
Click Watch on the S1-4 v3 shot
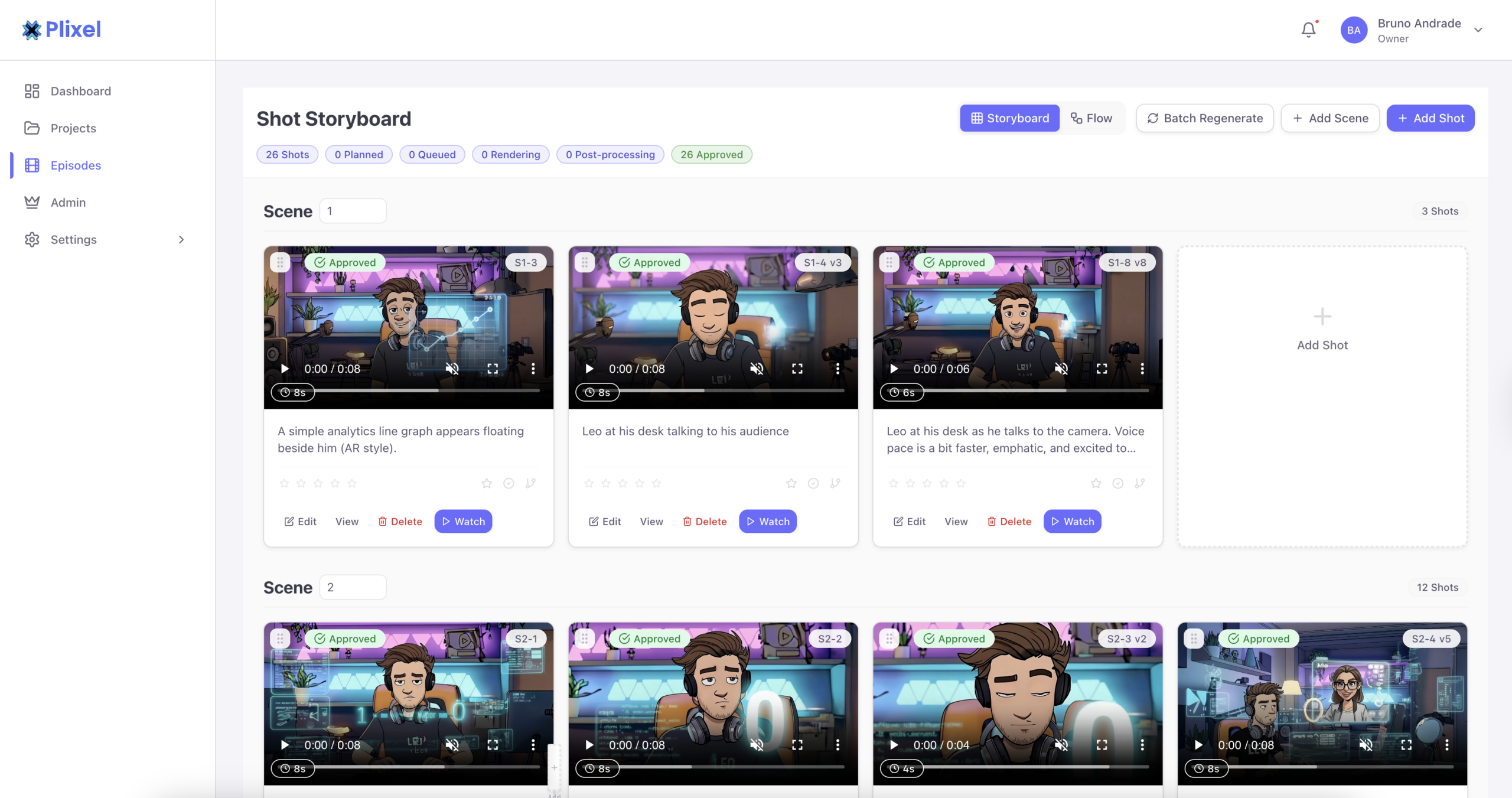(x=767, y=522)
